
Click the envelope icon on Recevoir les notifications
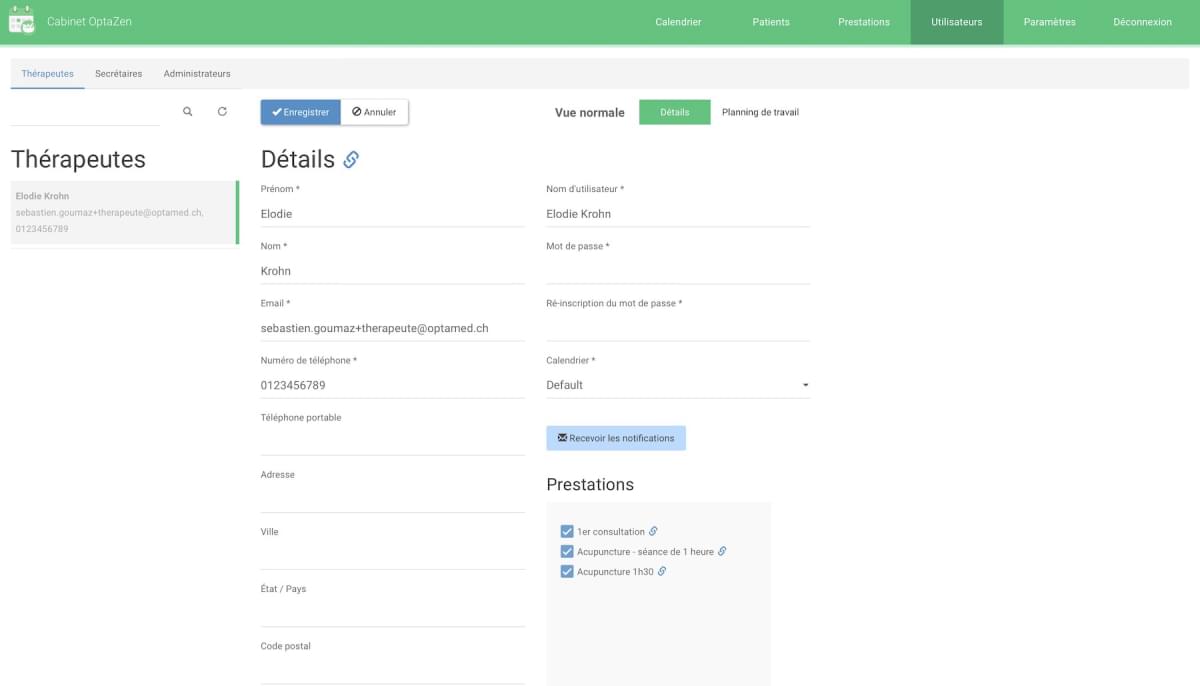[561, 438]
